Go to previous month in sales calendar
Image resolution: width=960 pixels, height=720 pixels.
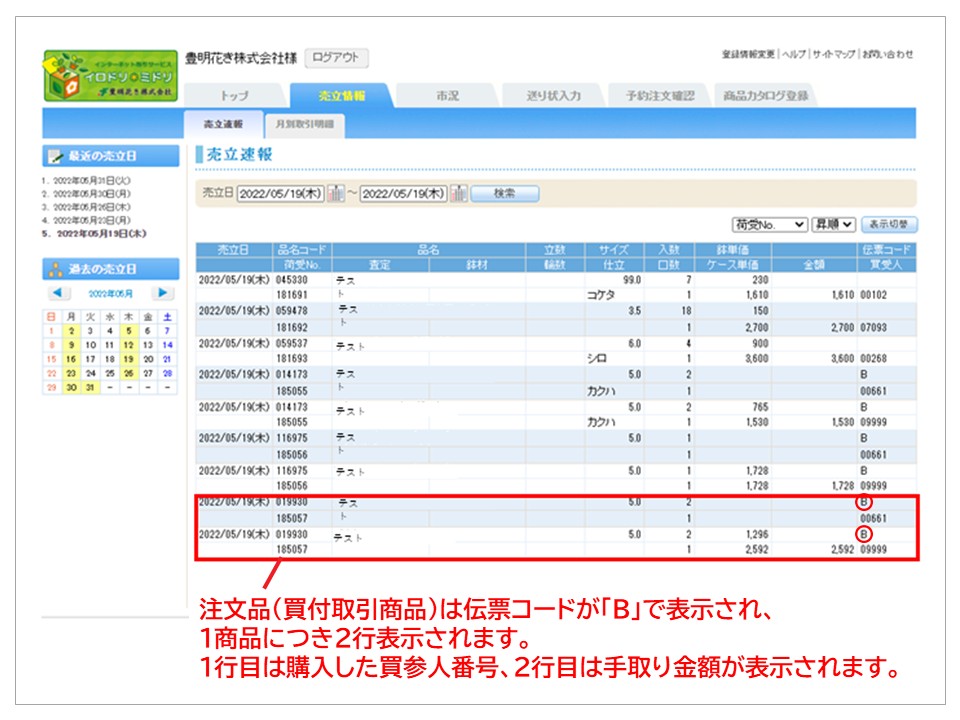click(60, 293)
